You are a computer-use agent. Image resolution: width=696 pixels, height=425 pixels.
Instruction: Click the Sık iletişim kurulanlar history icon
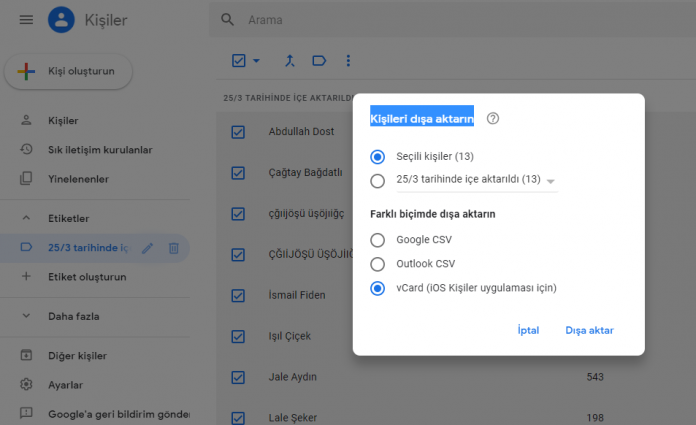point(26,149)
